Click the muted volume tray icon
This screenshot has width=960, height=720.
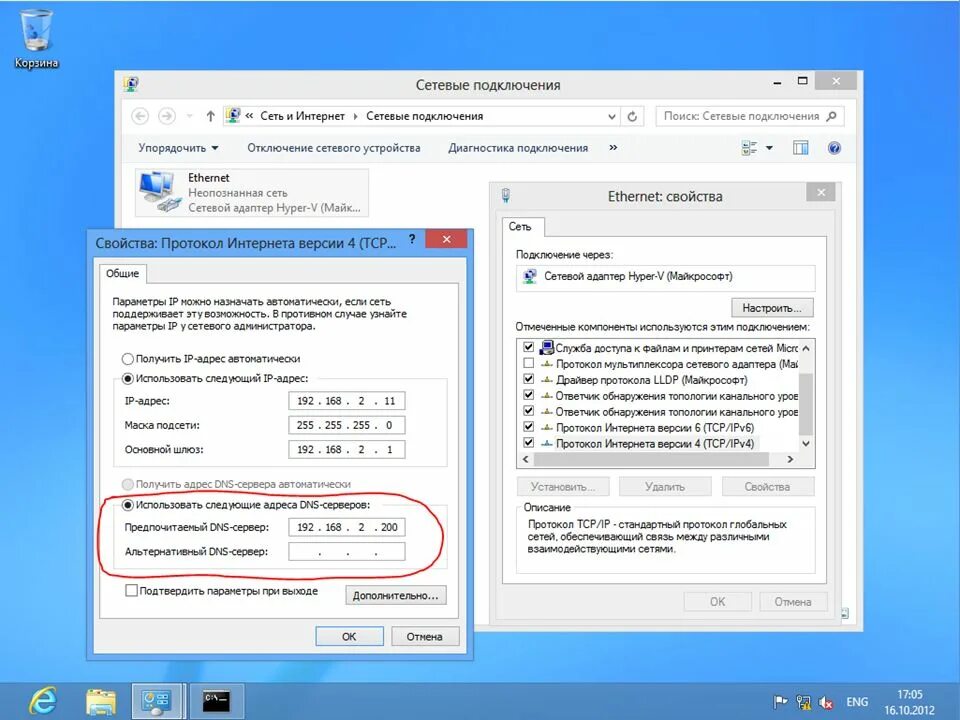(x=826, y=702)
